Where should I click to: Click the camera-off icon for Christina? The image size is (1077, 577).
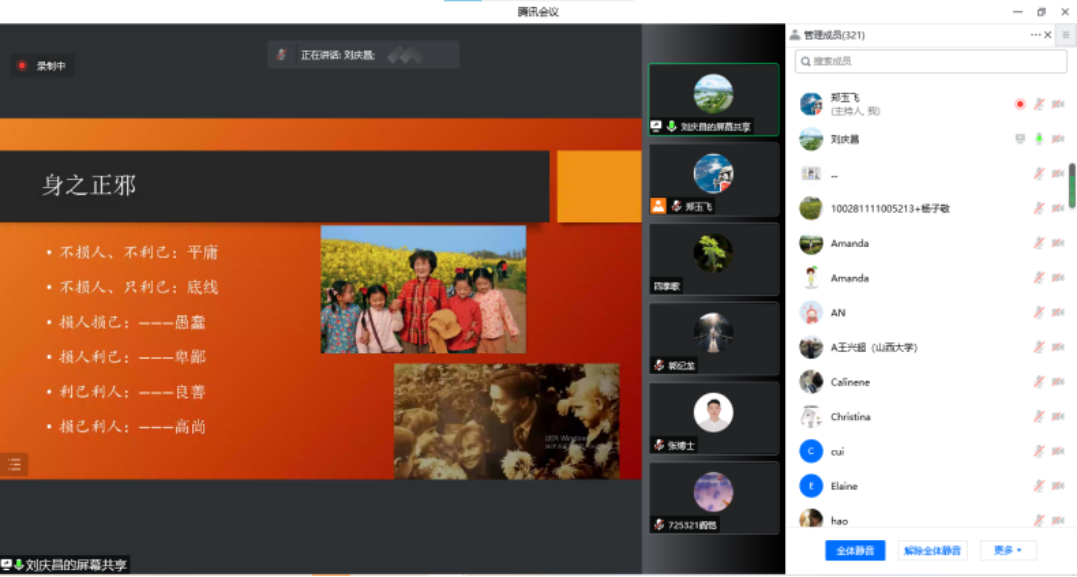(x=1058, y=417)
